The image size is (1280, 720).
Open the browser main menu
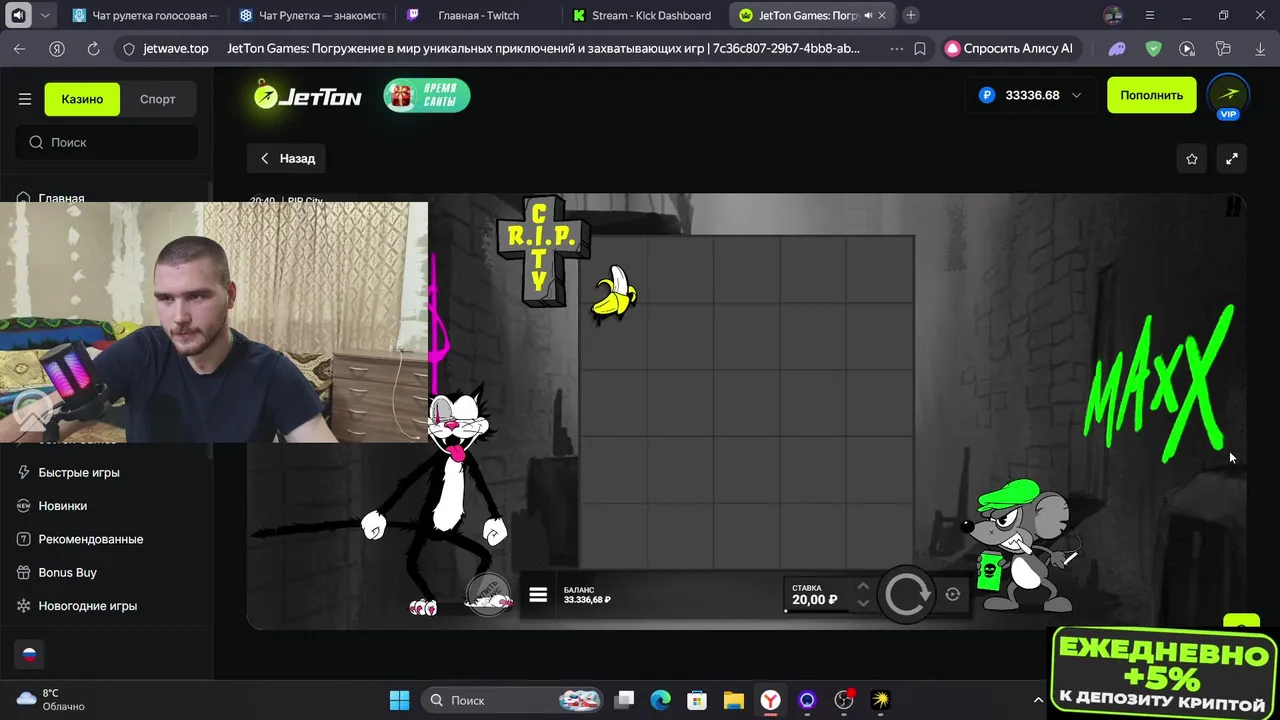point(1150,15)
